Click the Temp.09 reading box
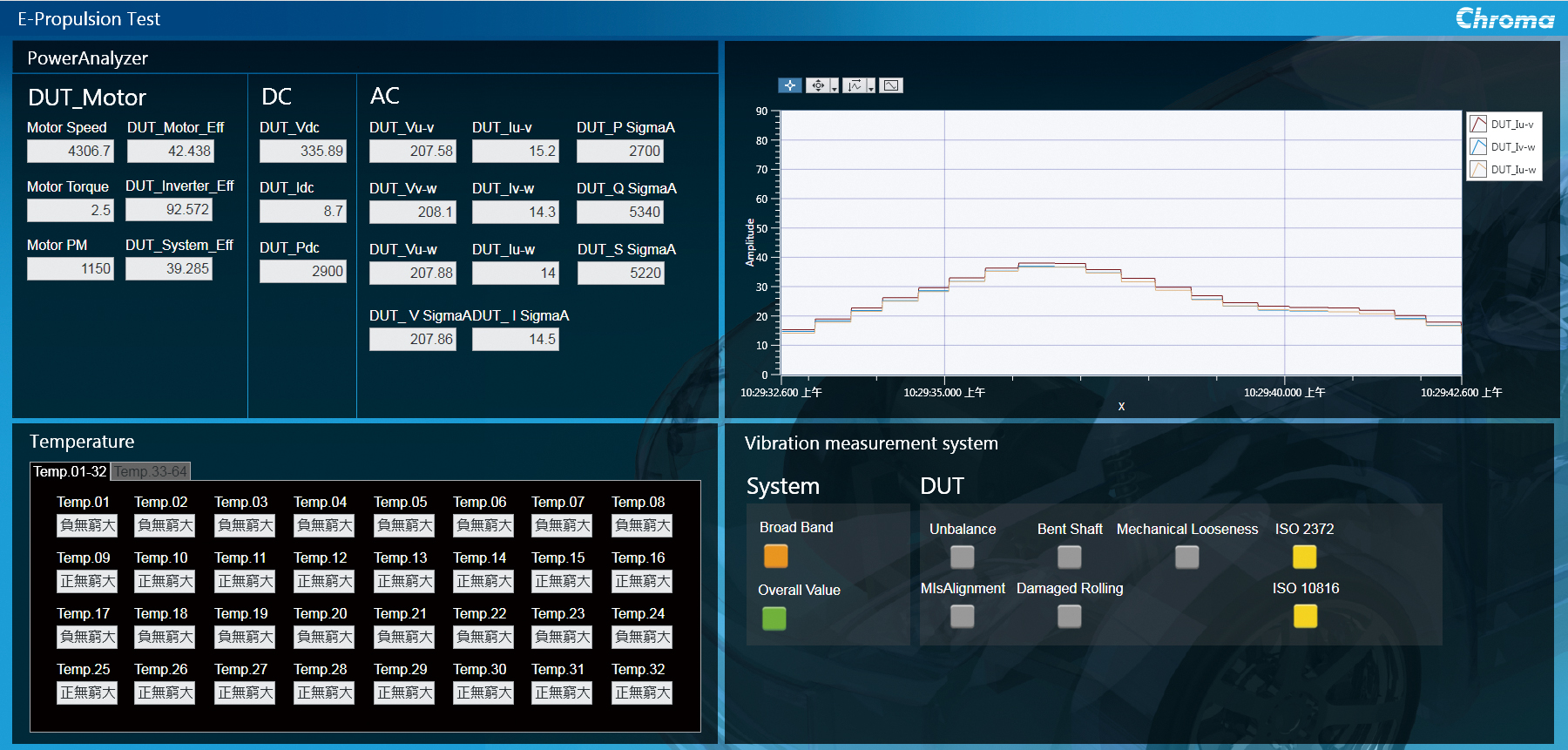 click(87, 581)
